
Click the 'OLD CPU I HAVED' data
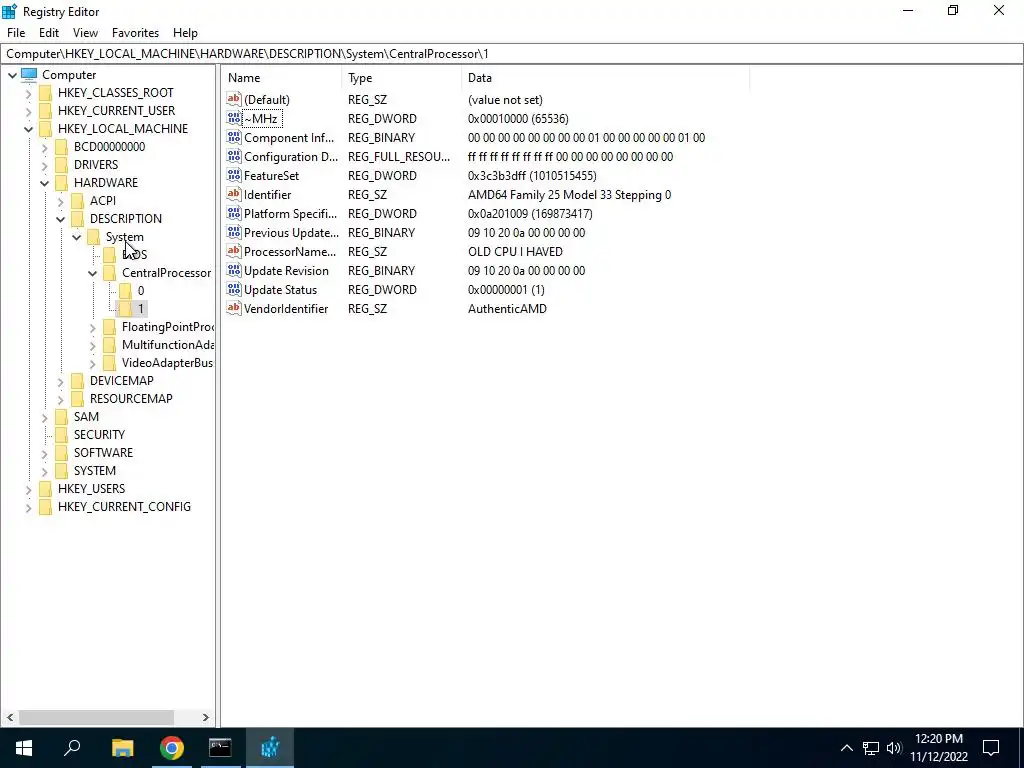click(x=515, y=251)
